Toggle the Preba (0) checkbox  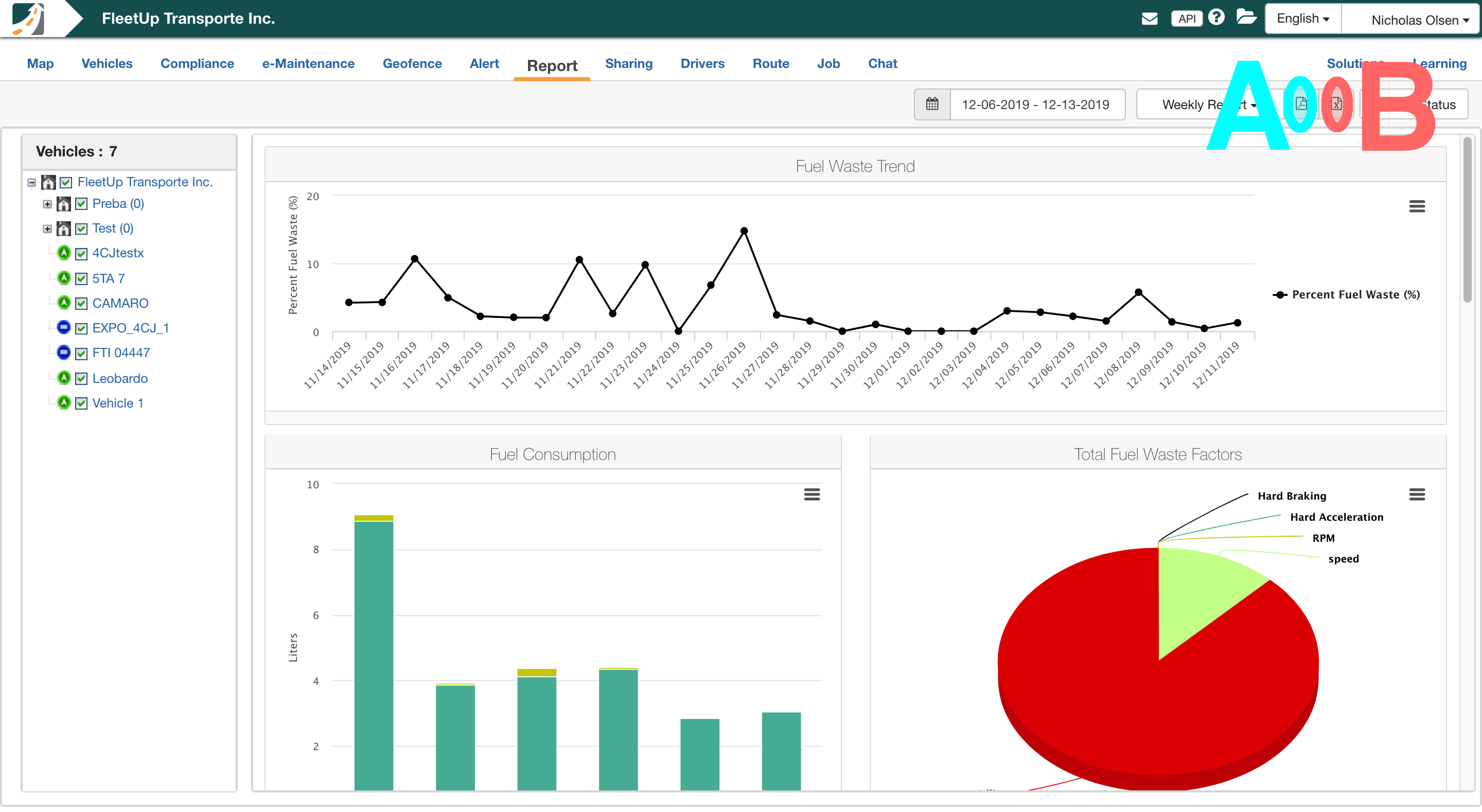tap(81, 204)
